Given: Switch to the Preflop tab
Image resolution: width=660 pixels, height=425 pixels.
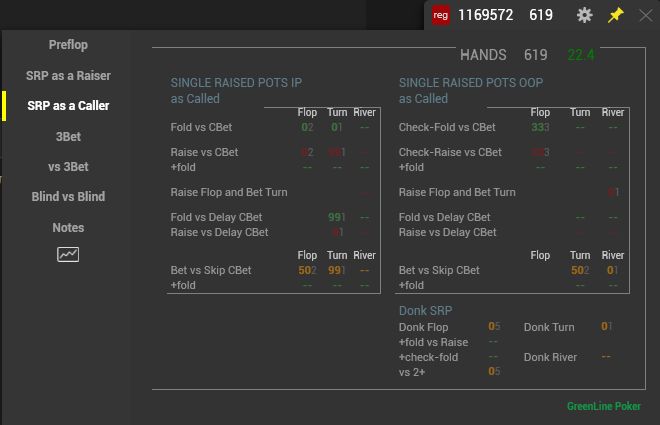Looking at the screenshot, I should 68,45.
